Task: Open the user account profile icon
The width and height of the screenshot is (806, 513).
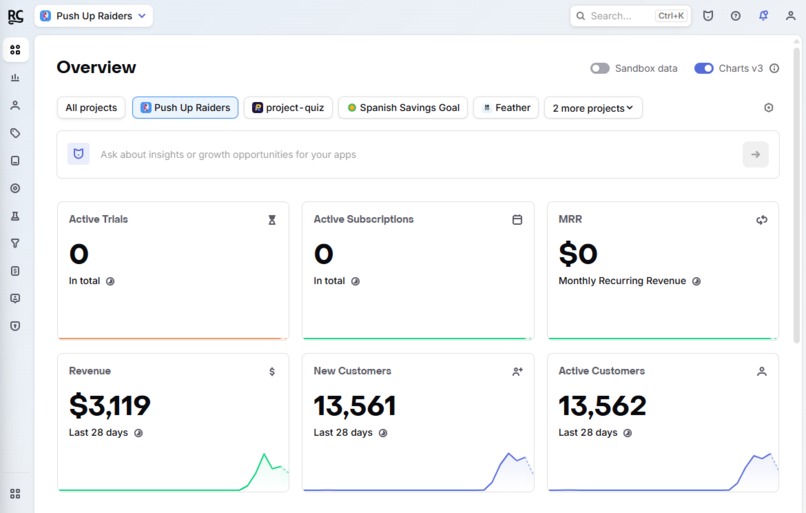Action: 791,16
